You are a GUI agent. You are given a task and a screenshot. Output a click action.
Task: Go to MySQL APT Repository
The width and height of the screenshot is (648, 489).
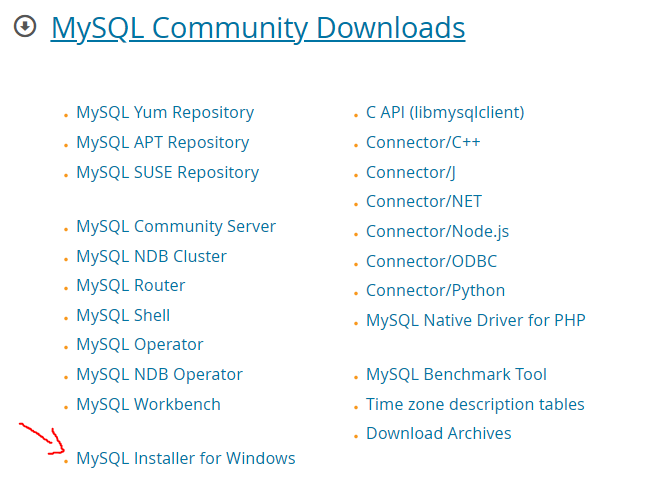162,143
